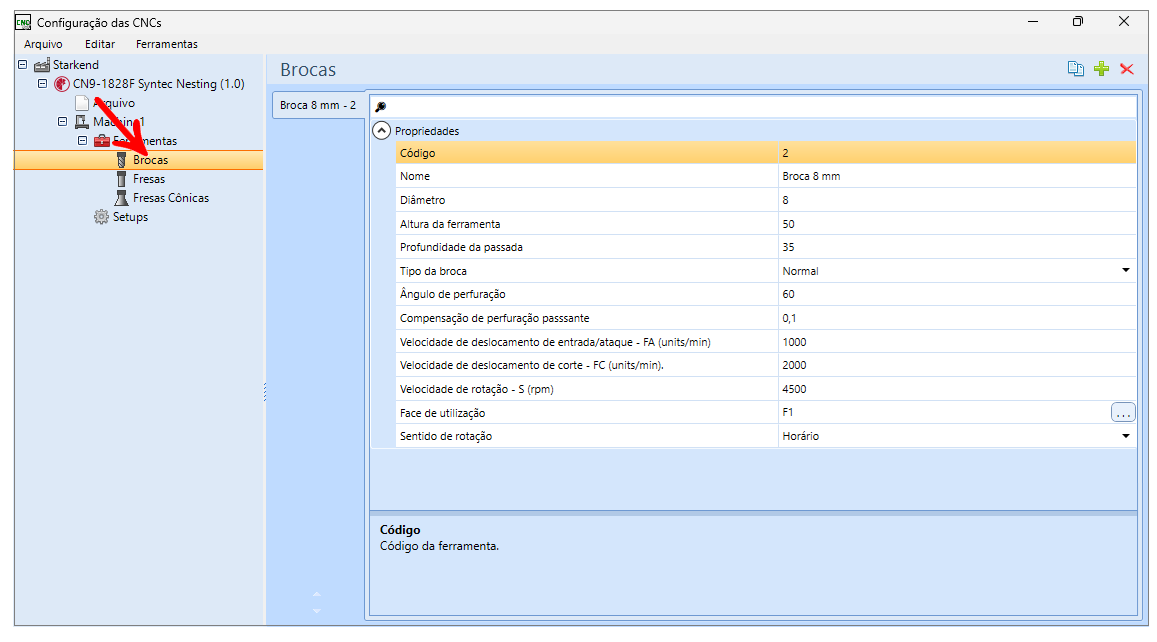Click the Brocas drill bit icon

point(122,160)
